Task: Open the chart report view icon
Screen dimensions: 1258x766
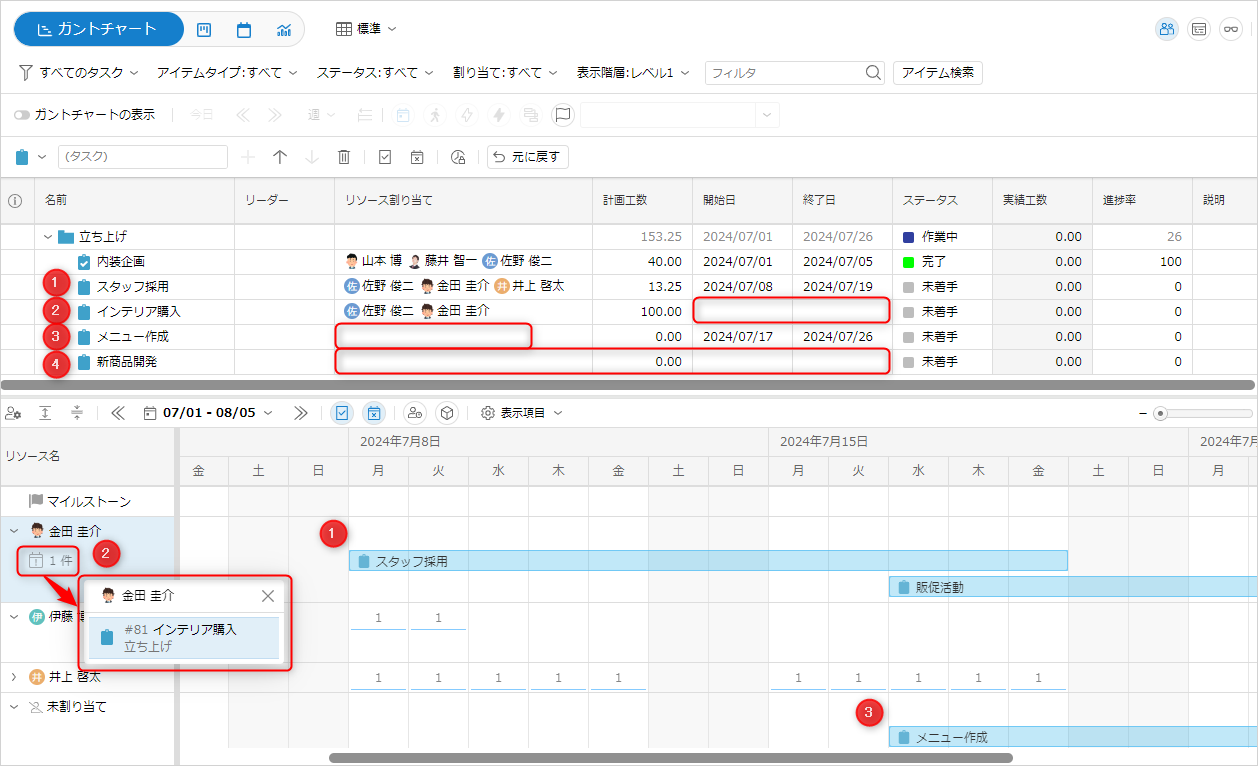Action: 284,30
